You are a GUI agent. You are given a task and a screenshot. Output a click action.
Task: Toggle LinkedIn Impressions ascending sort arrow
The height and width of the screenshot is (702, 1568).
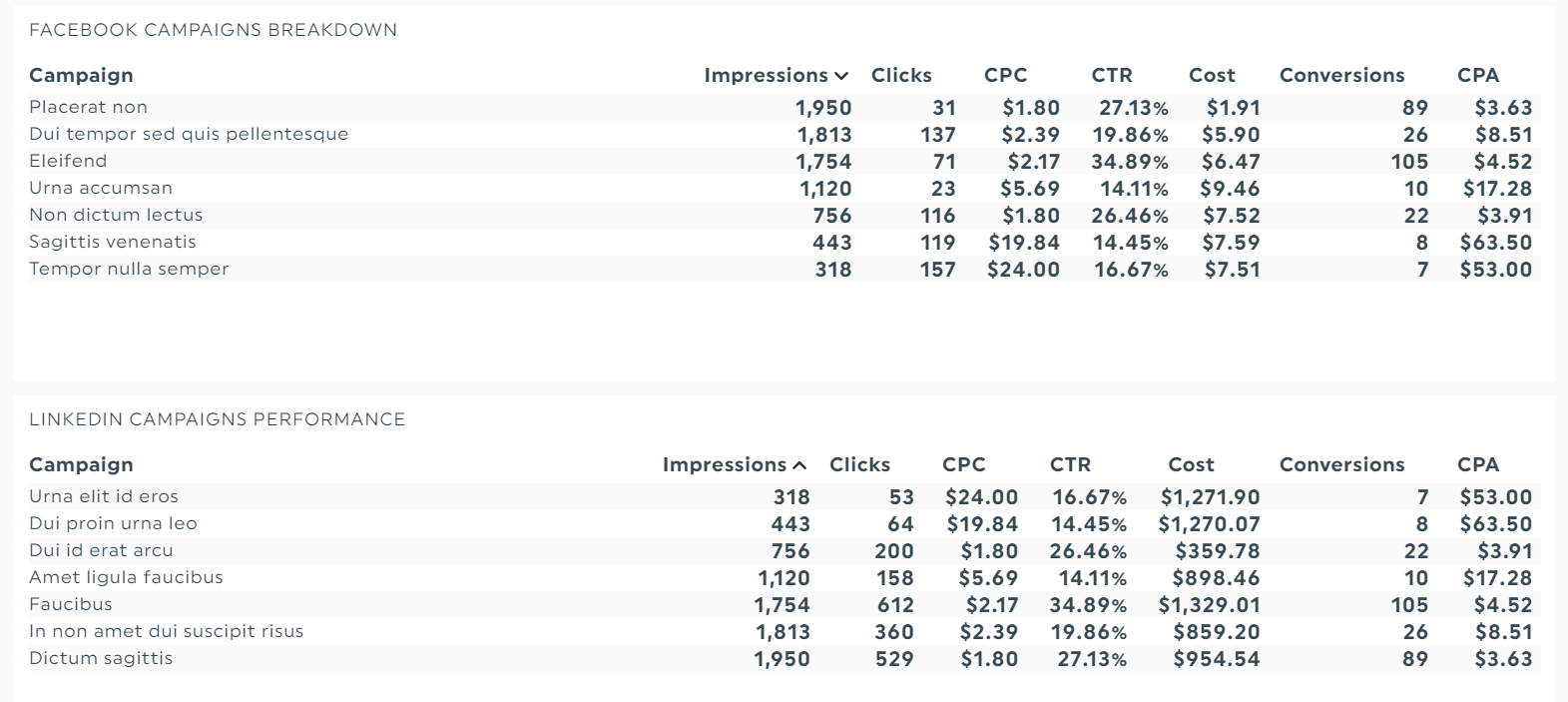(799, 465)
